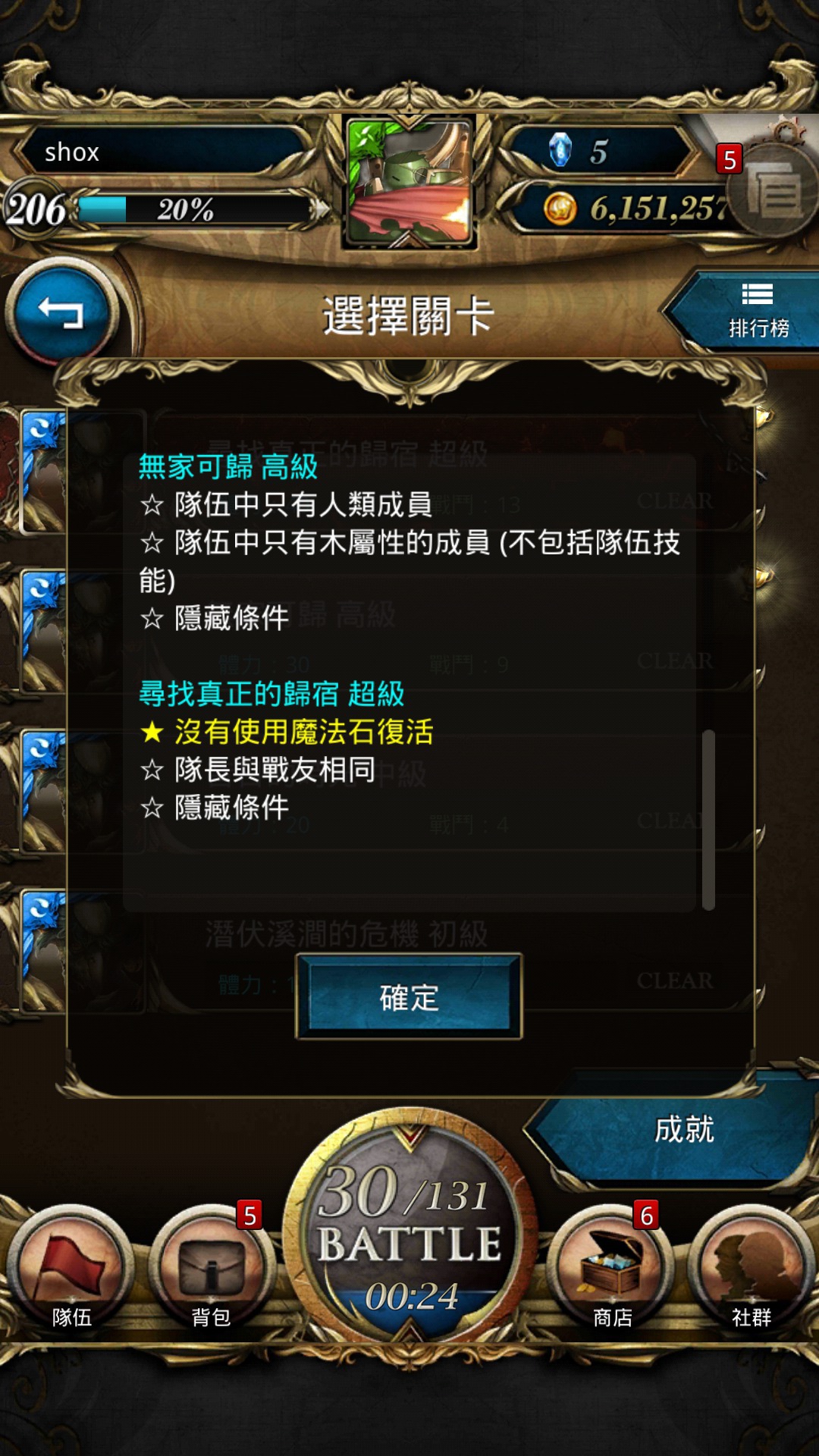Tap the gold coin currency icon
The width and height of the screenshot is (819, 1456).
point(560,209)
